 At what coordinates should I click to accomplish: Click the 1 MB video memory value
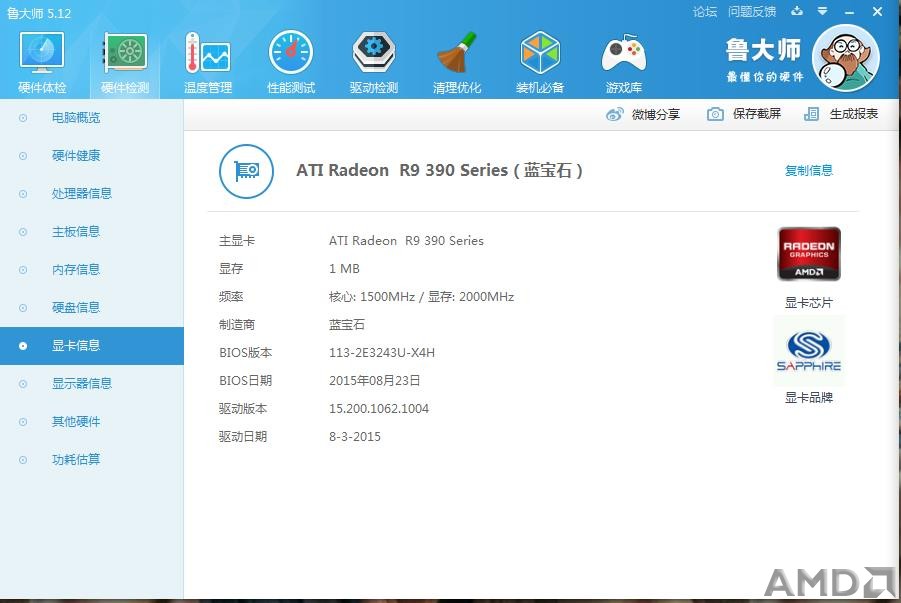click(344, 268)
